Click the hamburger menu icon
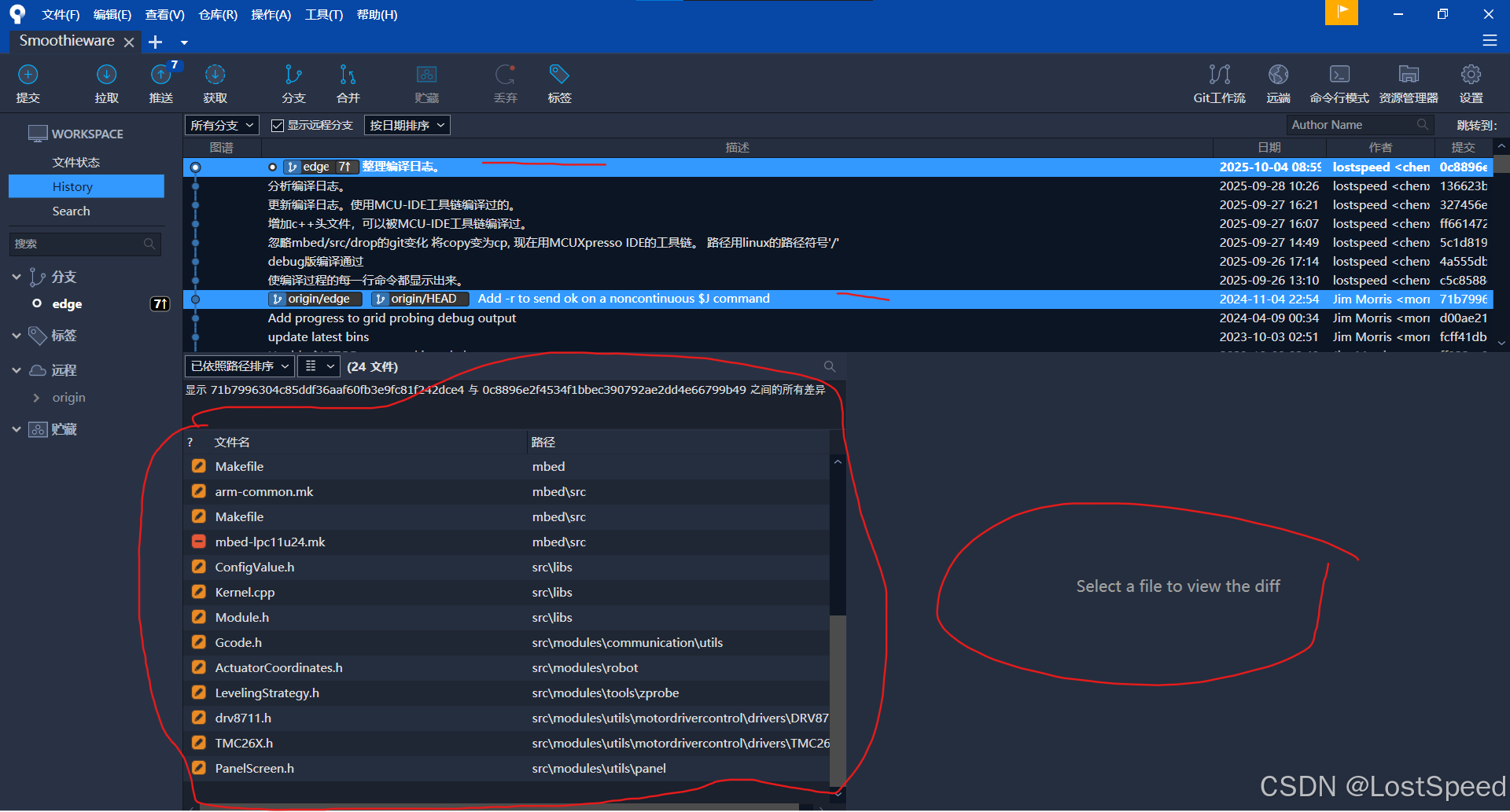The width and height of the screenshot is (1510, 812). tap(1490, 40)
